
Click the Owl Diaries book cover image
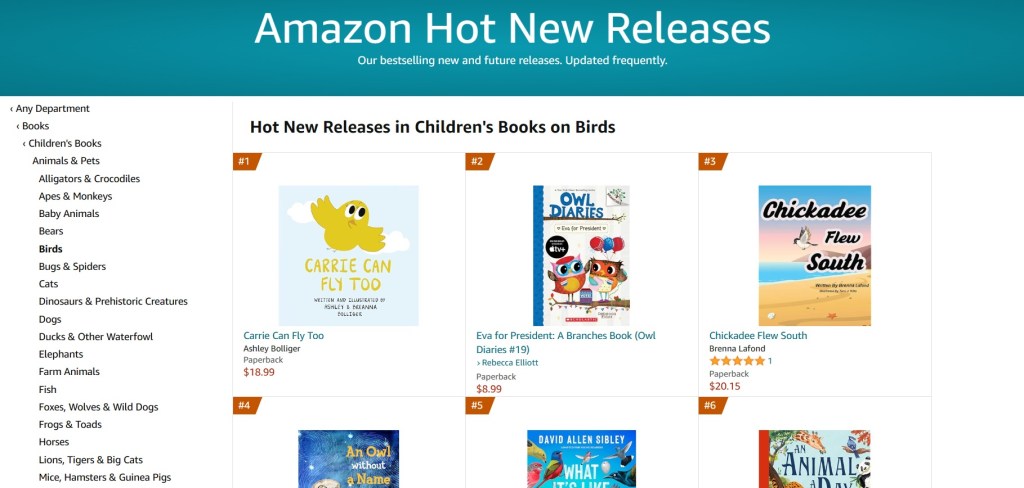point(581,255)
